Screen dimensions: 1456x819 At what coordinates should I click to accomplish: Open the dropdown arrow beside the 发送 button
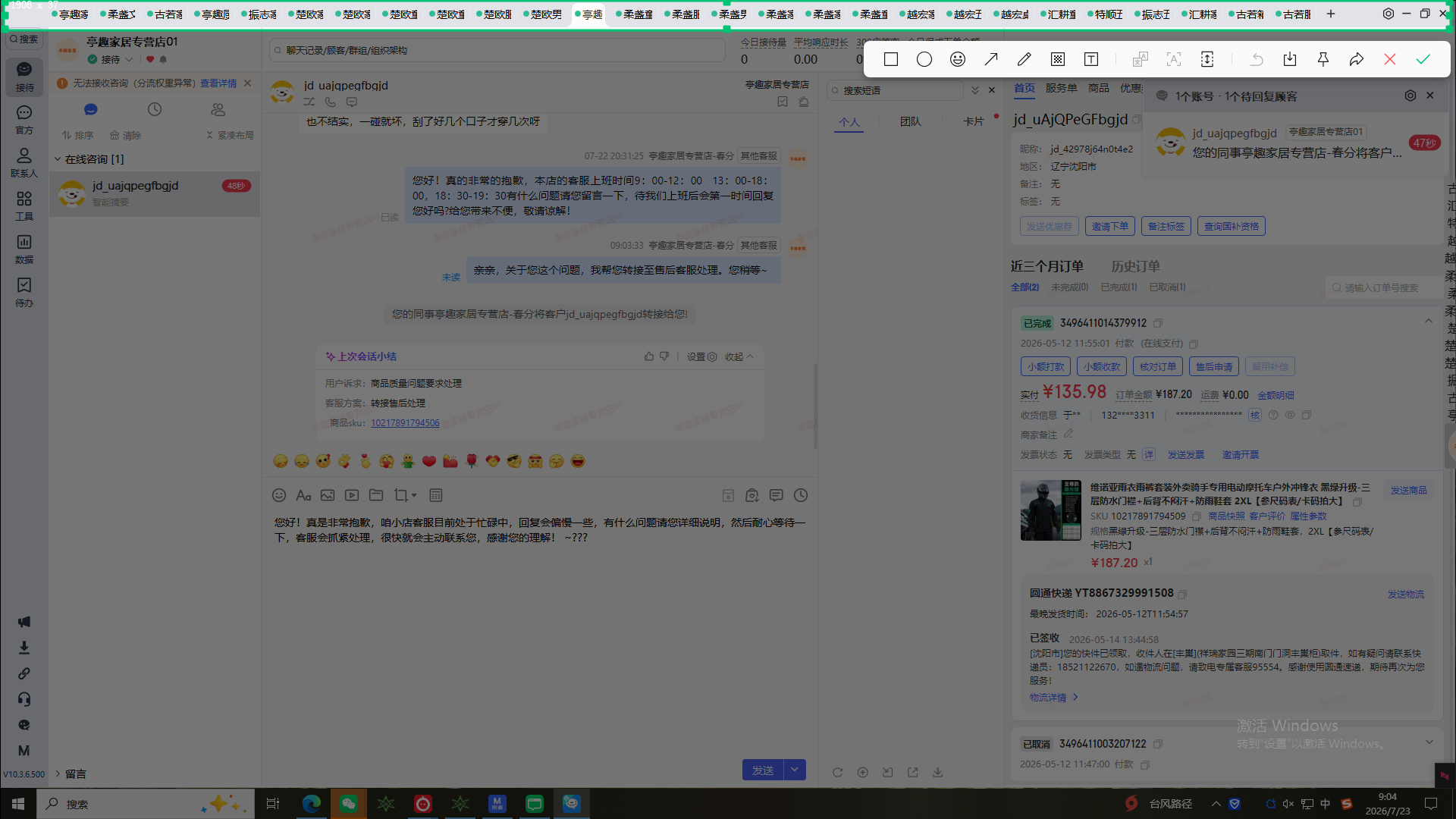click(795, 770)
